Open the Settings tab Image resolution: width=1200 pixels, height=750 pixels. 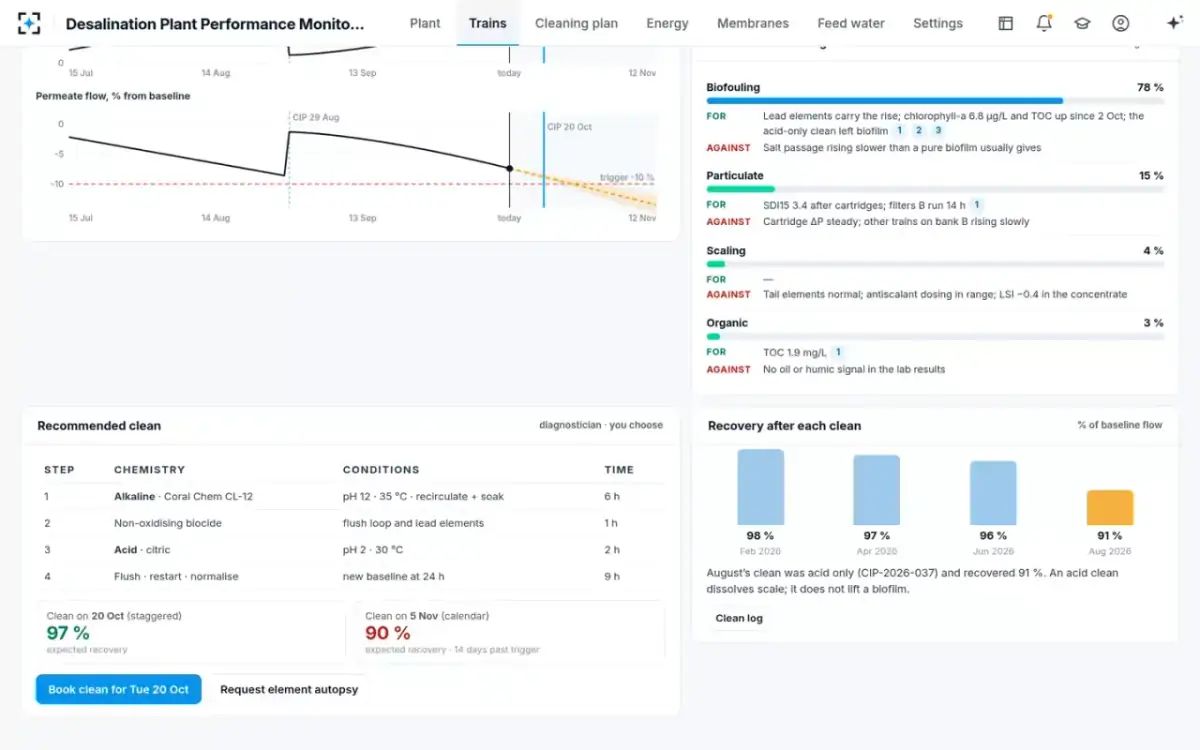[x=938, y=23]
